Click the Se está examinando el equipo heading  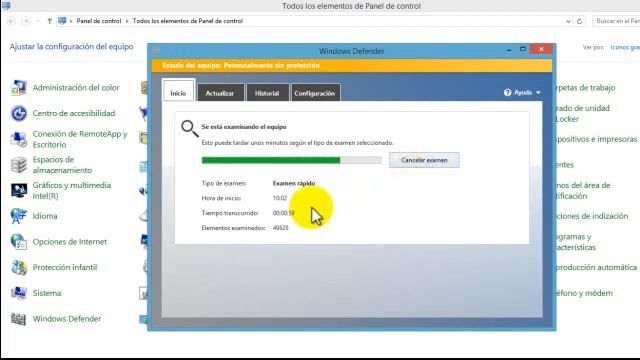244,127
